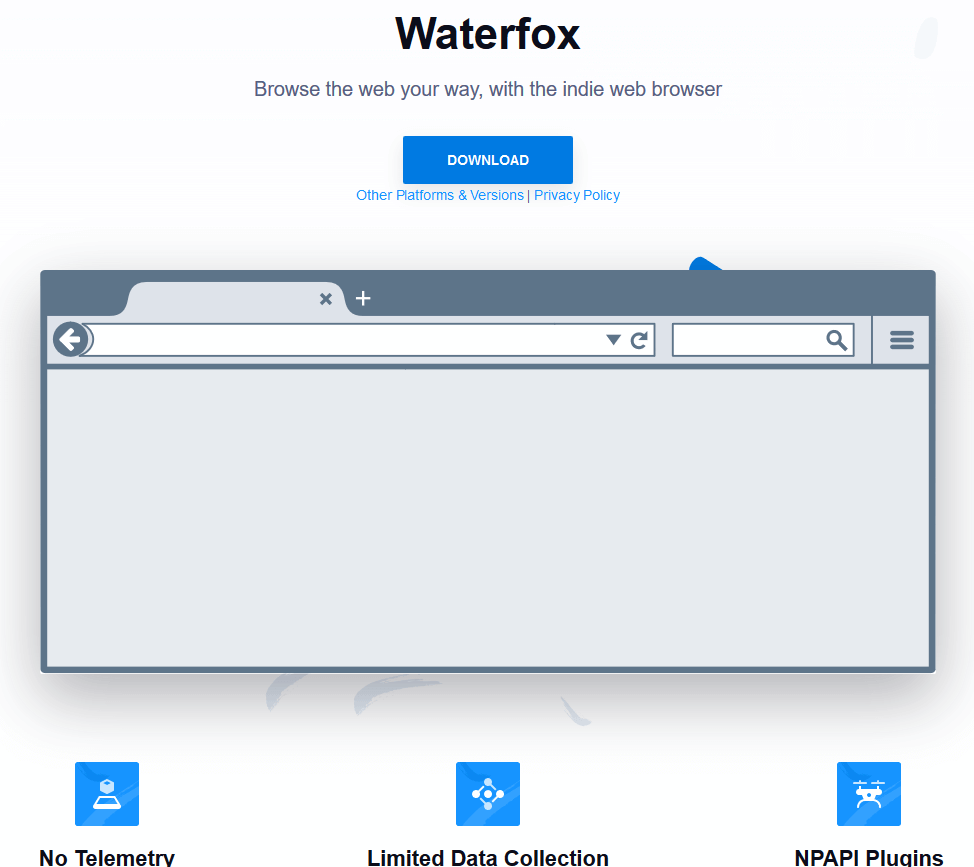Click the Limited Data Collection heading
This screenshot has width=974, height=867.
click(x=488, y=857)
